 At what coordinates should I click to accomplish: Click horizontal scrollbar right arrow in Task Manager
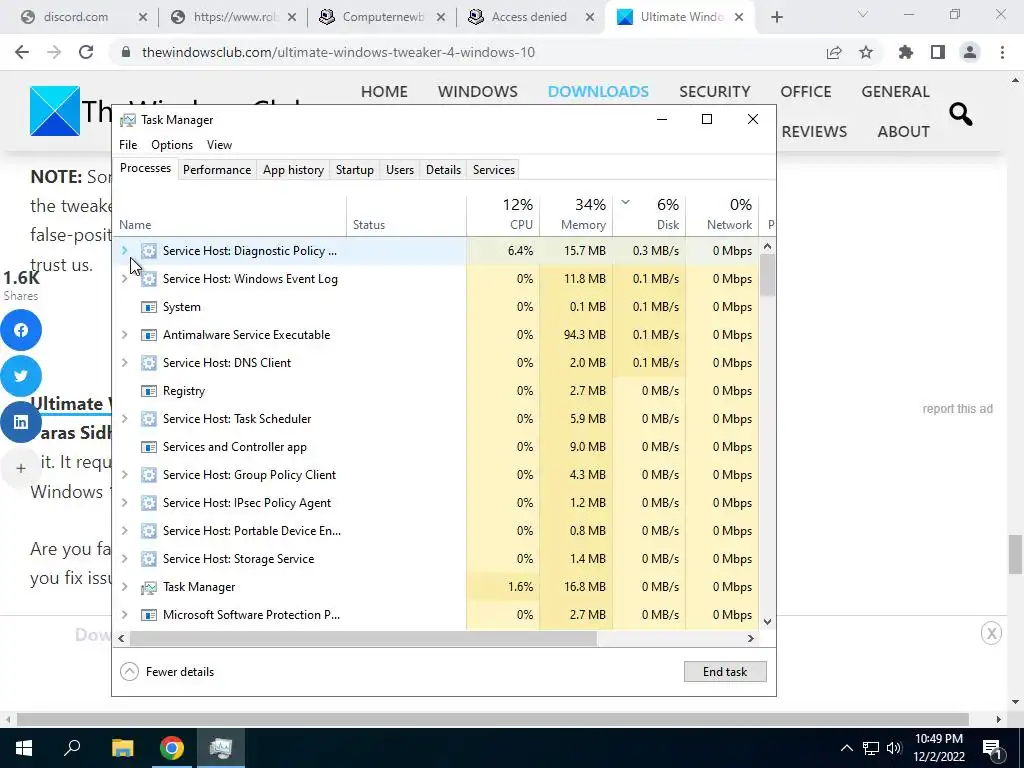[x=750, y=639]
